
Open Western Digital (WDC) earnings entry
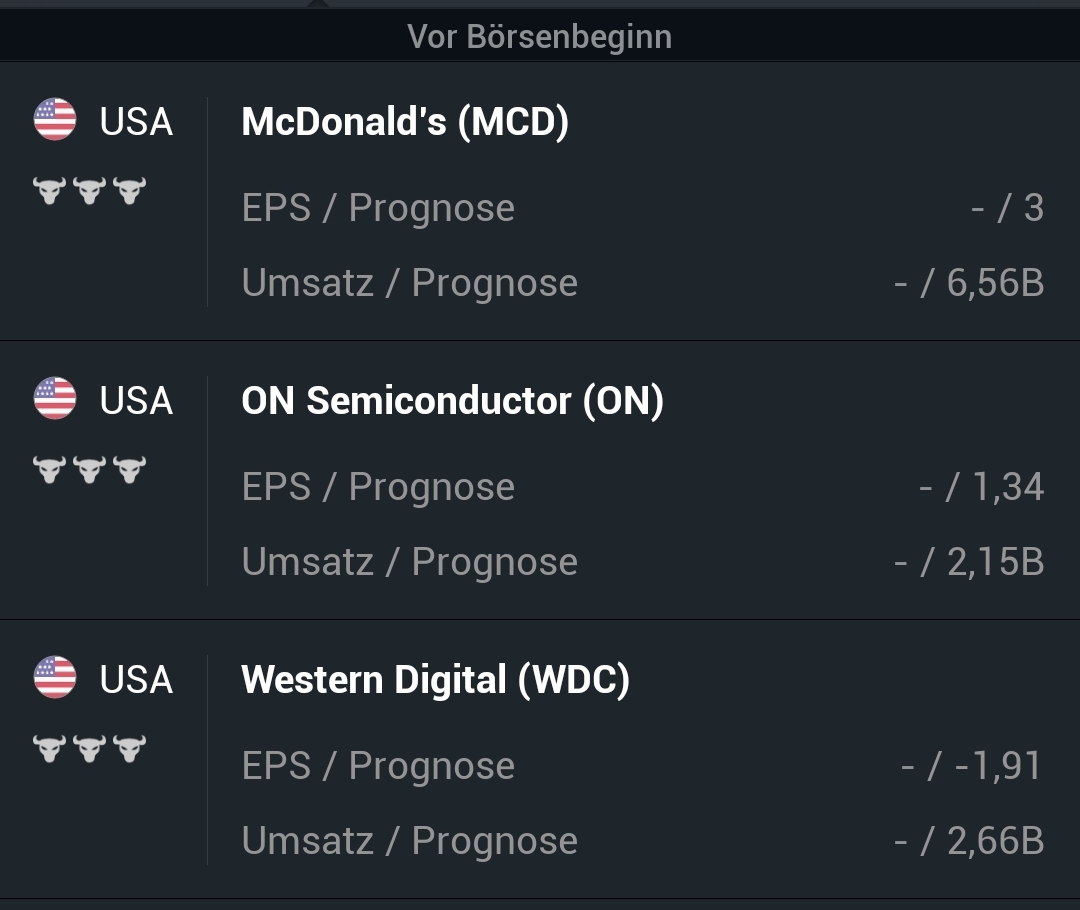click(435, 680)
